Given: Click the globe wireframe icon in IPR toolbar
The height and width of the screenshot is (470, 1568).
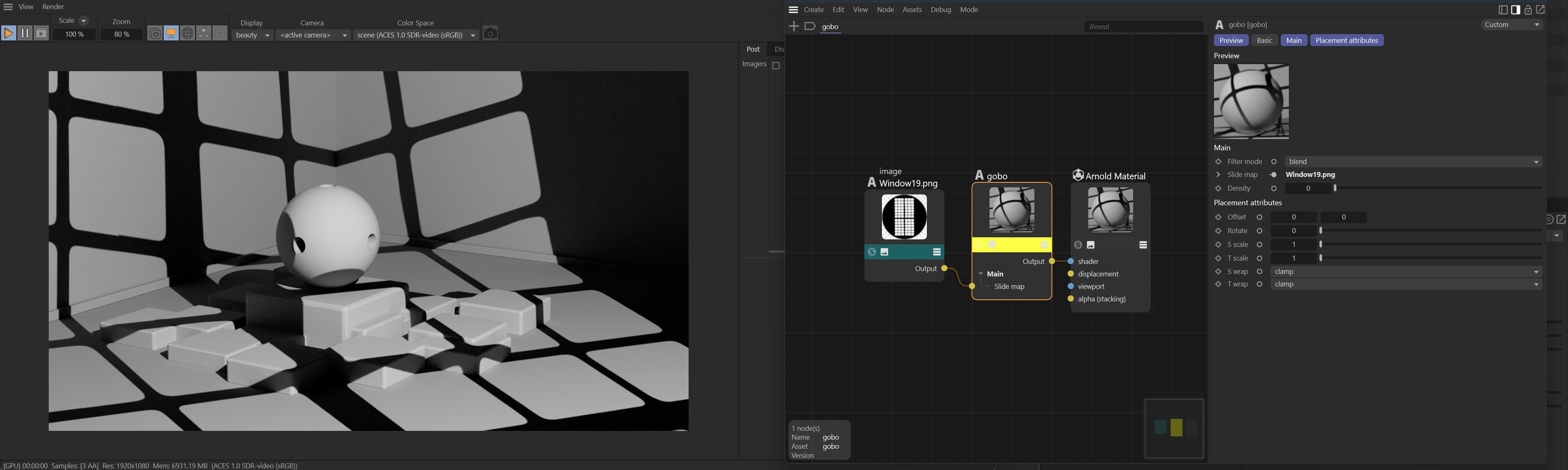Looking at the screenshot, I should 187,33.
